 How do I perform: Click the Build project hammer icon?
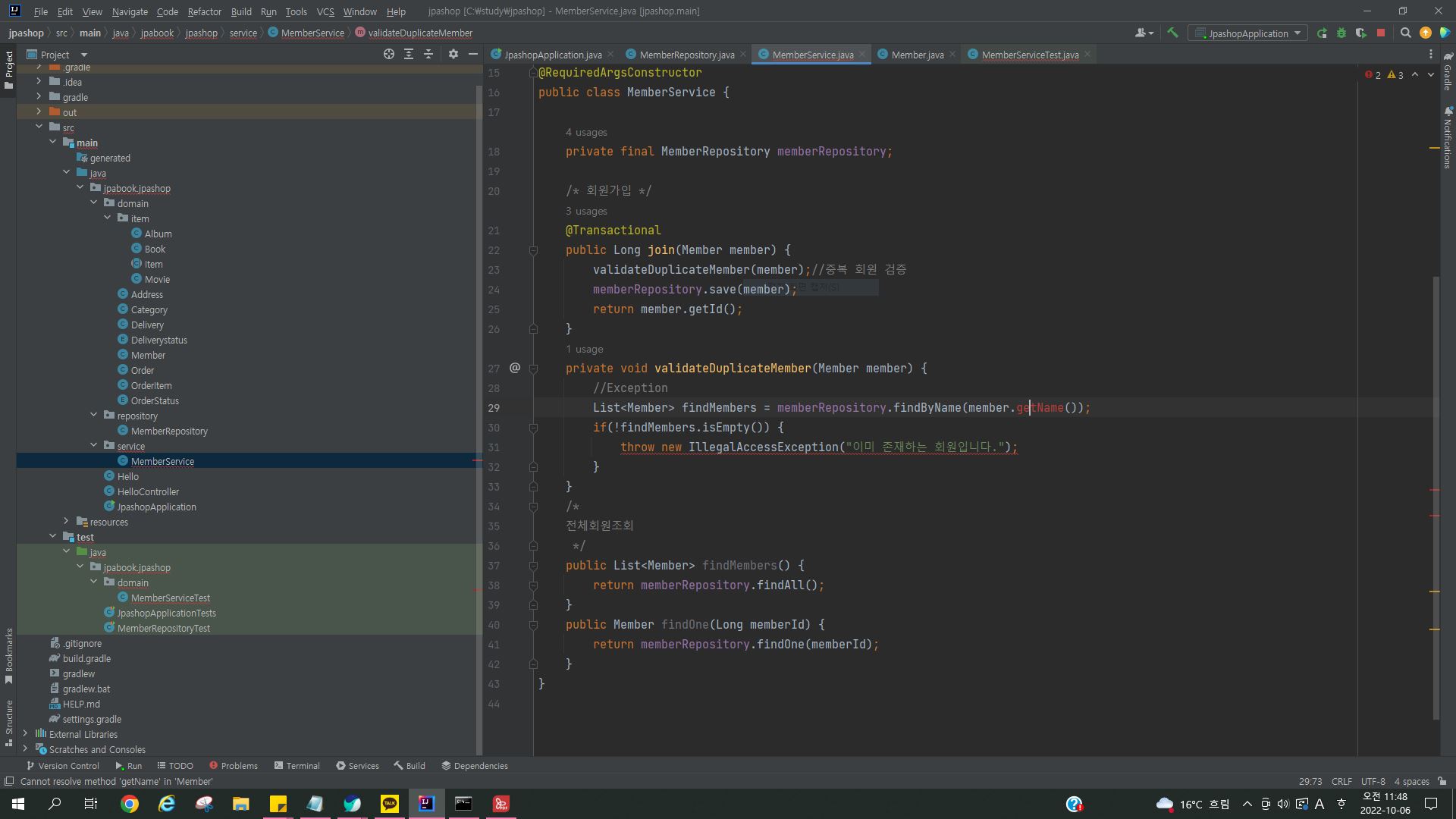[x=1172, y=33]
